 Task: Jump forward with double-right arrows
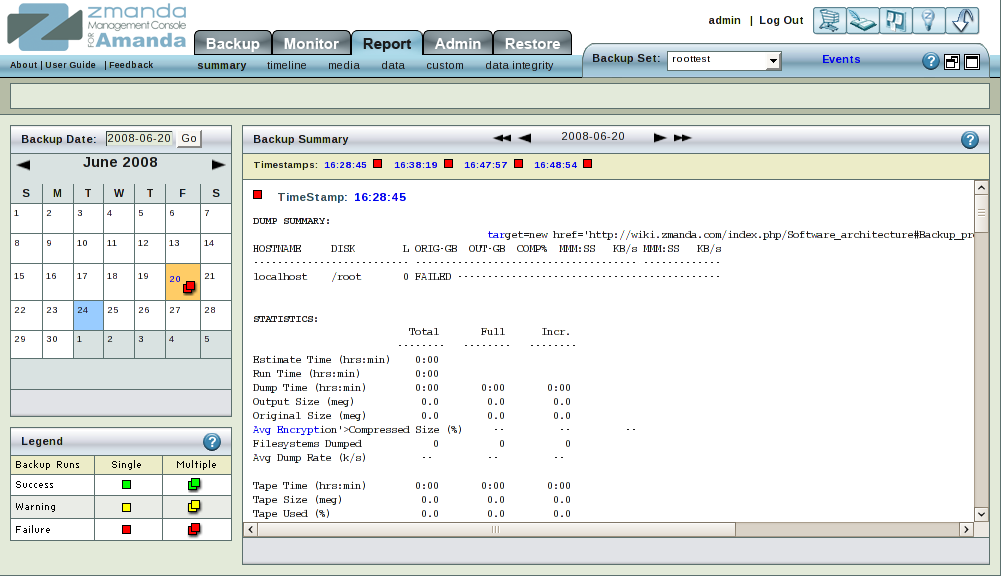pyautogui.click(x=682, y=138)
